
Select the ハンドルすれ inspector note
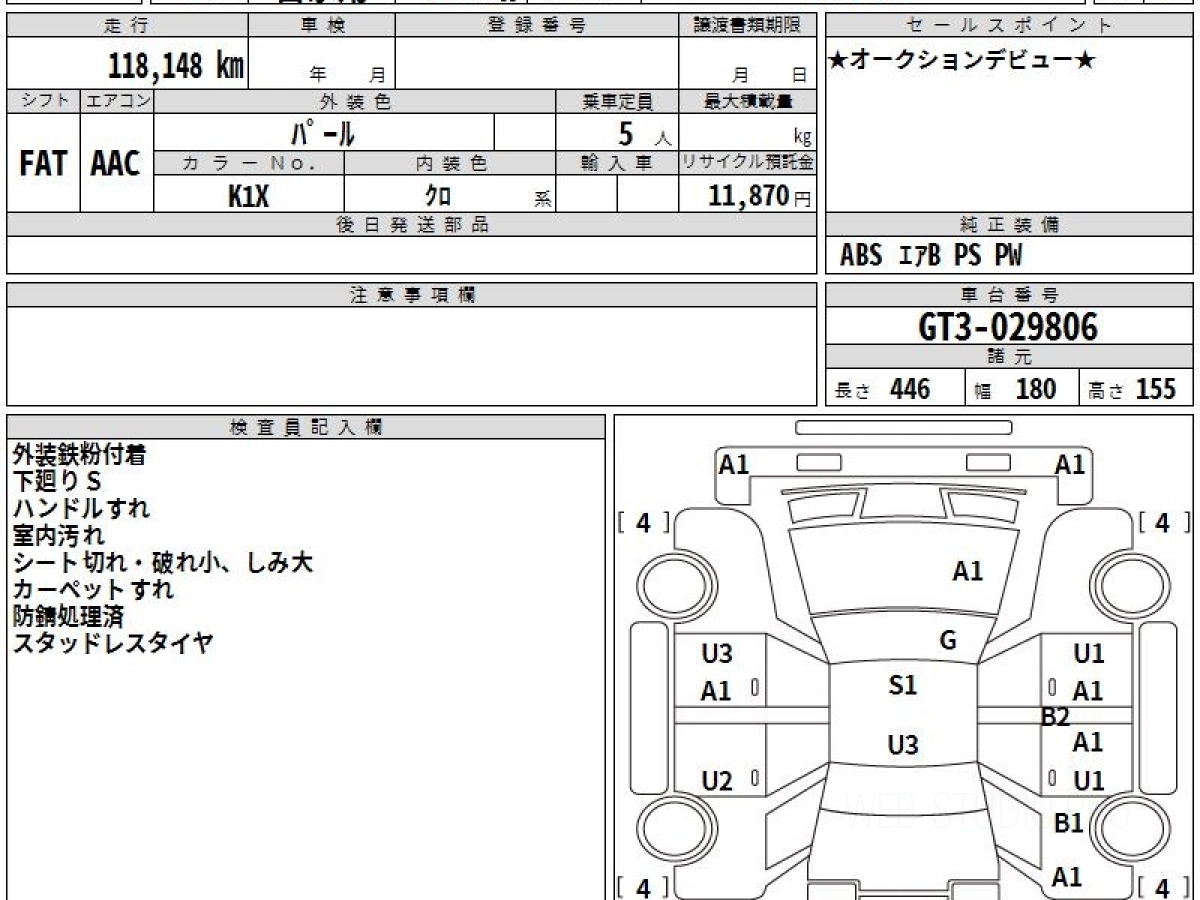[81, 509]
